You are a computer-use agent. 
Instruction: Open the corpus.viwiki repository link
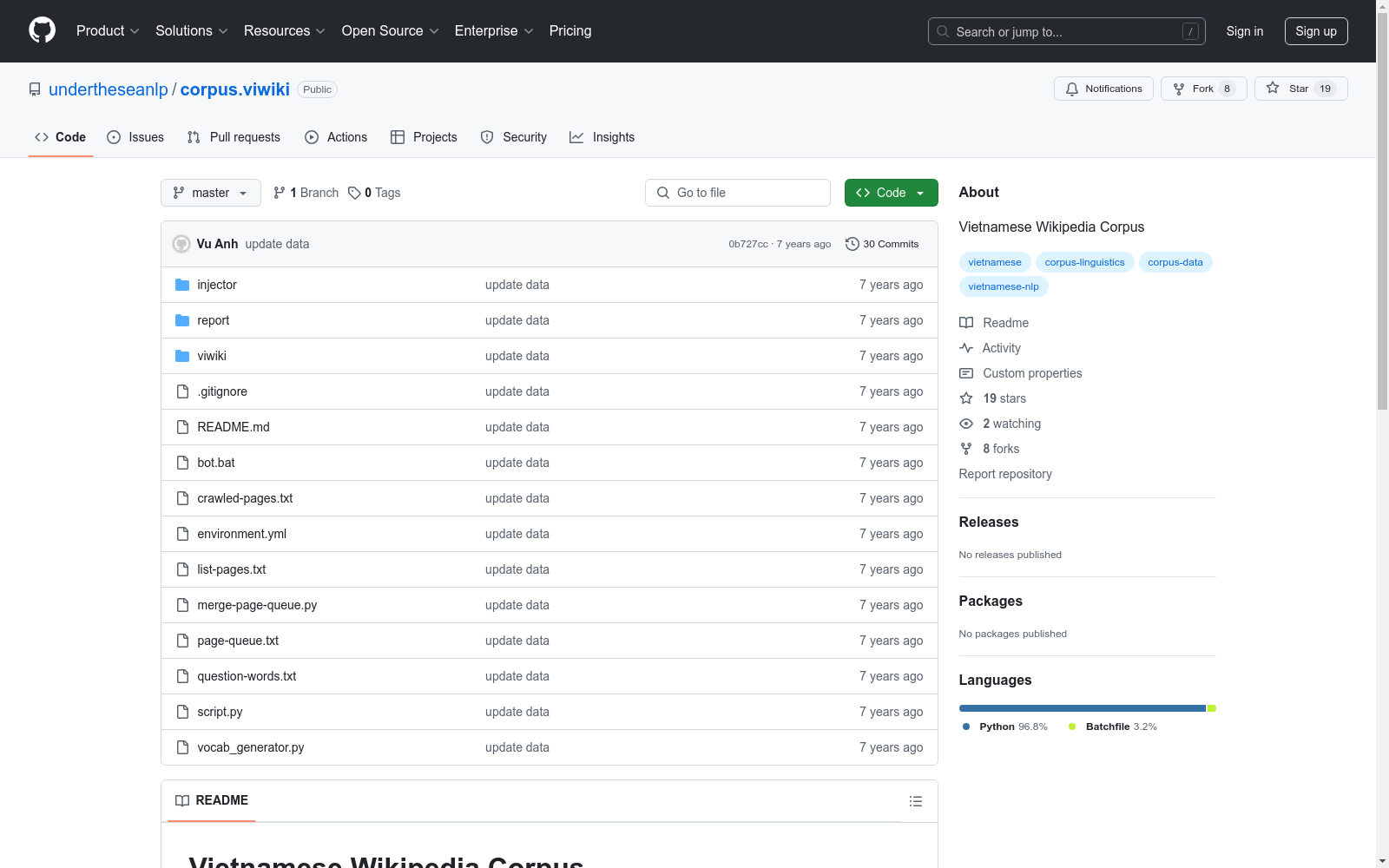(235, 89)
